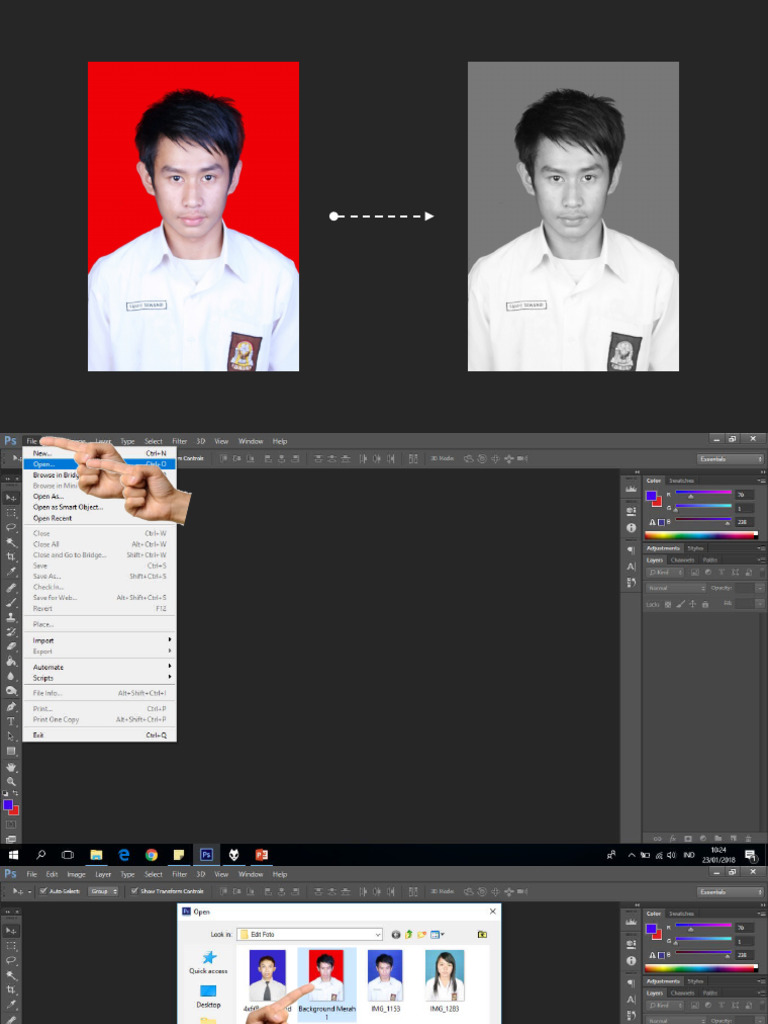Select the Dodge tool in upper Photoshop window
The image size is (768, 1024).
pos(11,690)
